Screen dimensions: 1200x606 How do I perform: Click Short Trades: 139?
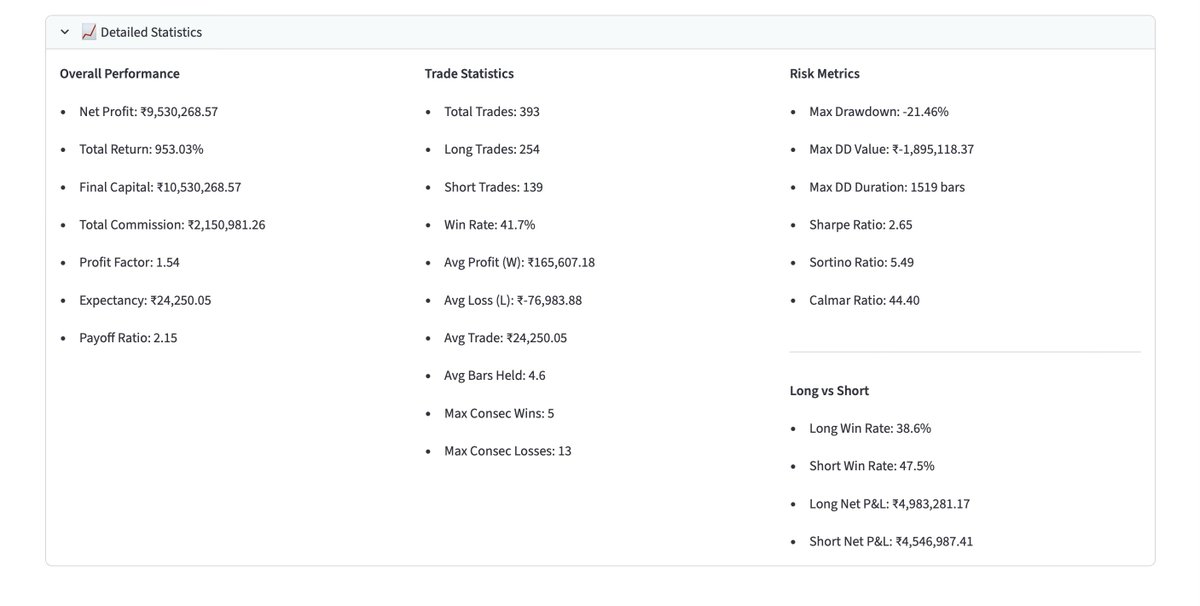(x=494, y=187)
